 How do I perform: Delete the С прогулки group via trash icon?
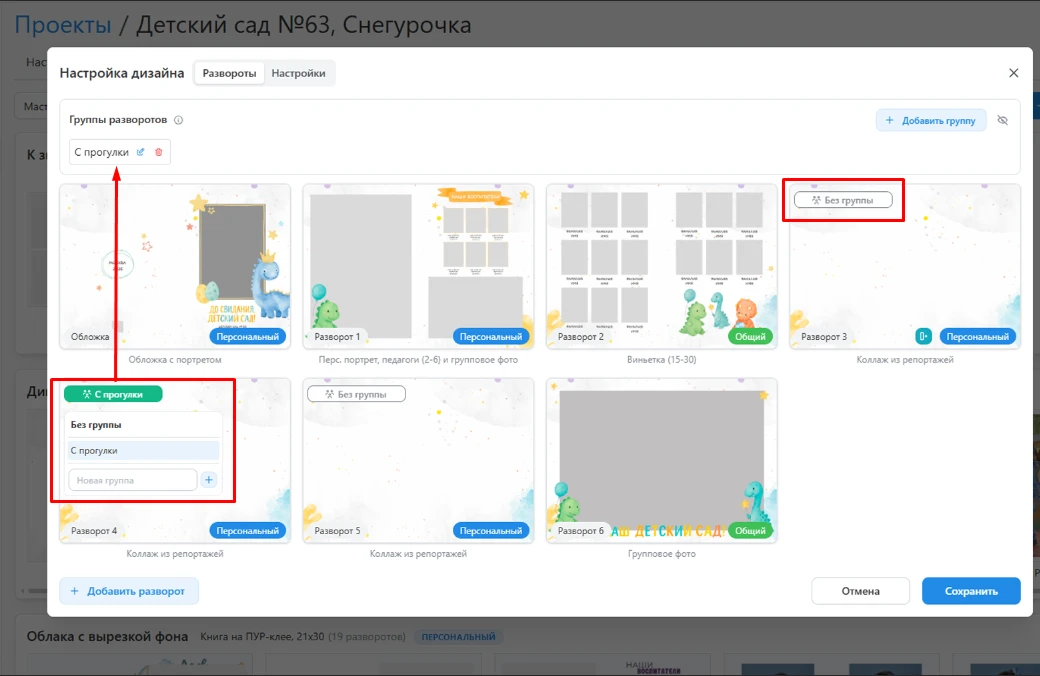(159, 152)
